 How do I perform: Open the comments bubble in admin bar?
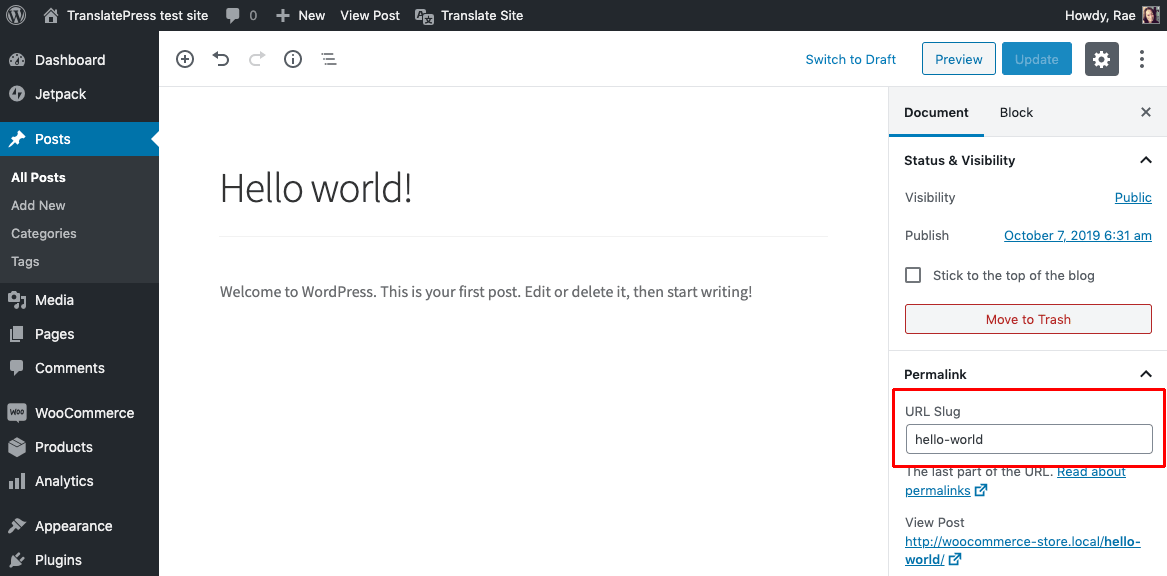coord(234,15)
